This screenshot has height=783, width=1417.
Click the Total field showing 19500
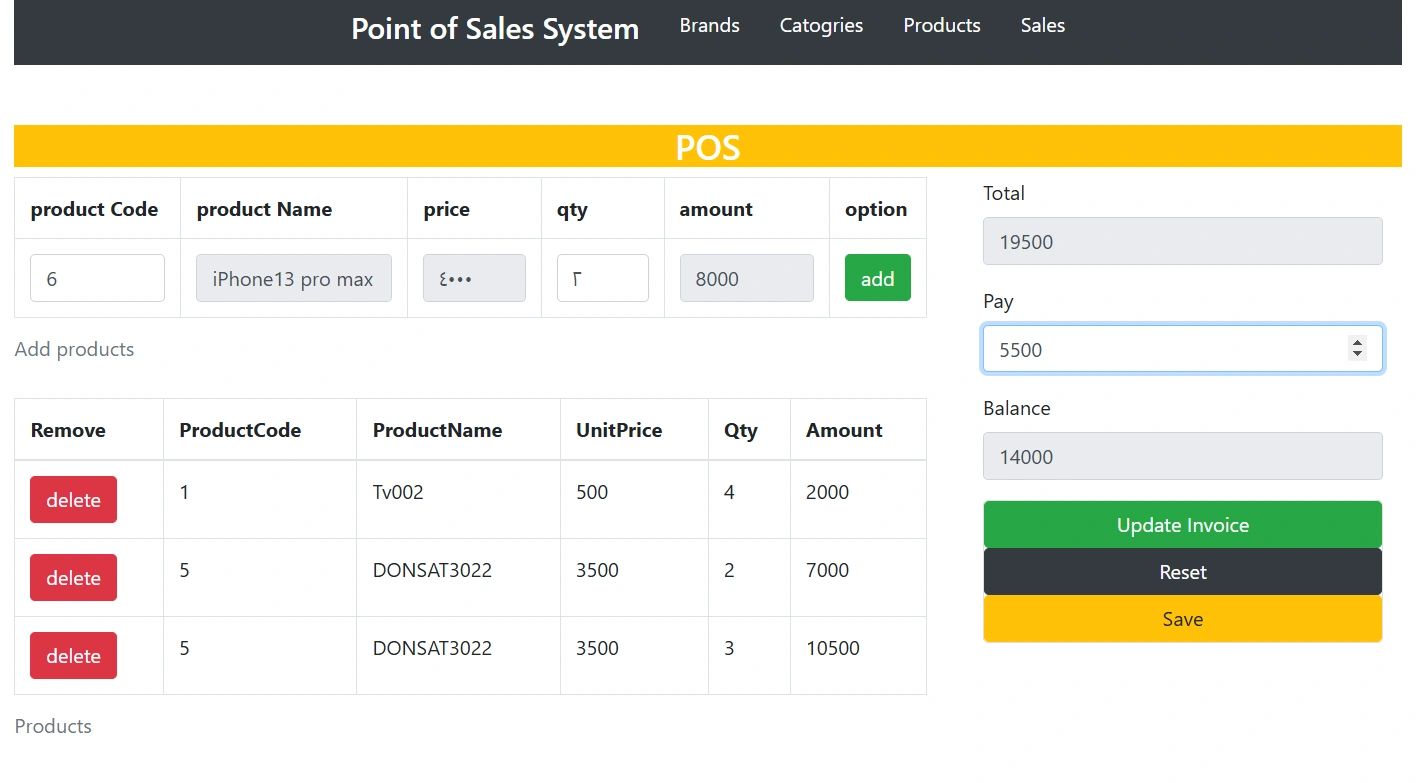(1182, 241)
